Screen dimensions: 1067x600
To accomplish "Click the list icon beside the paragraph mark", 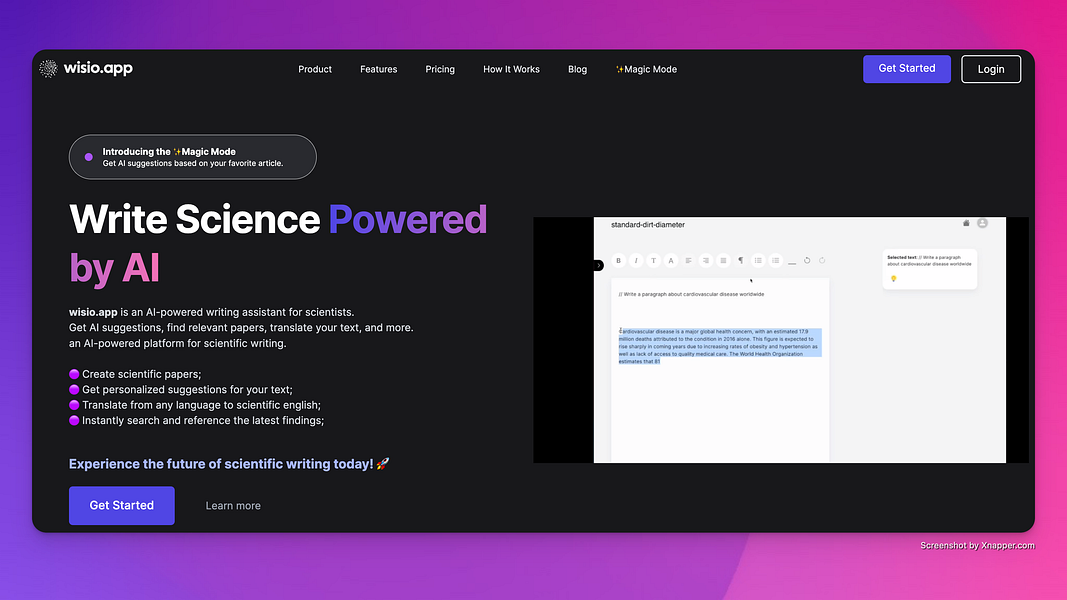I will (x=758, y=261).
